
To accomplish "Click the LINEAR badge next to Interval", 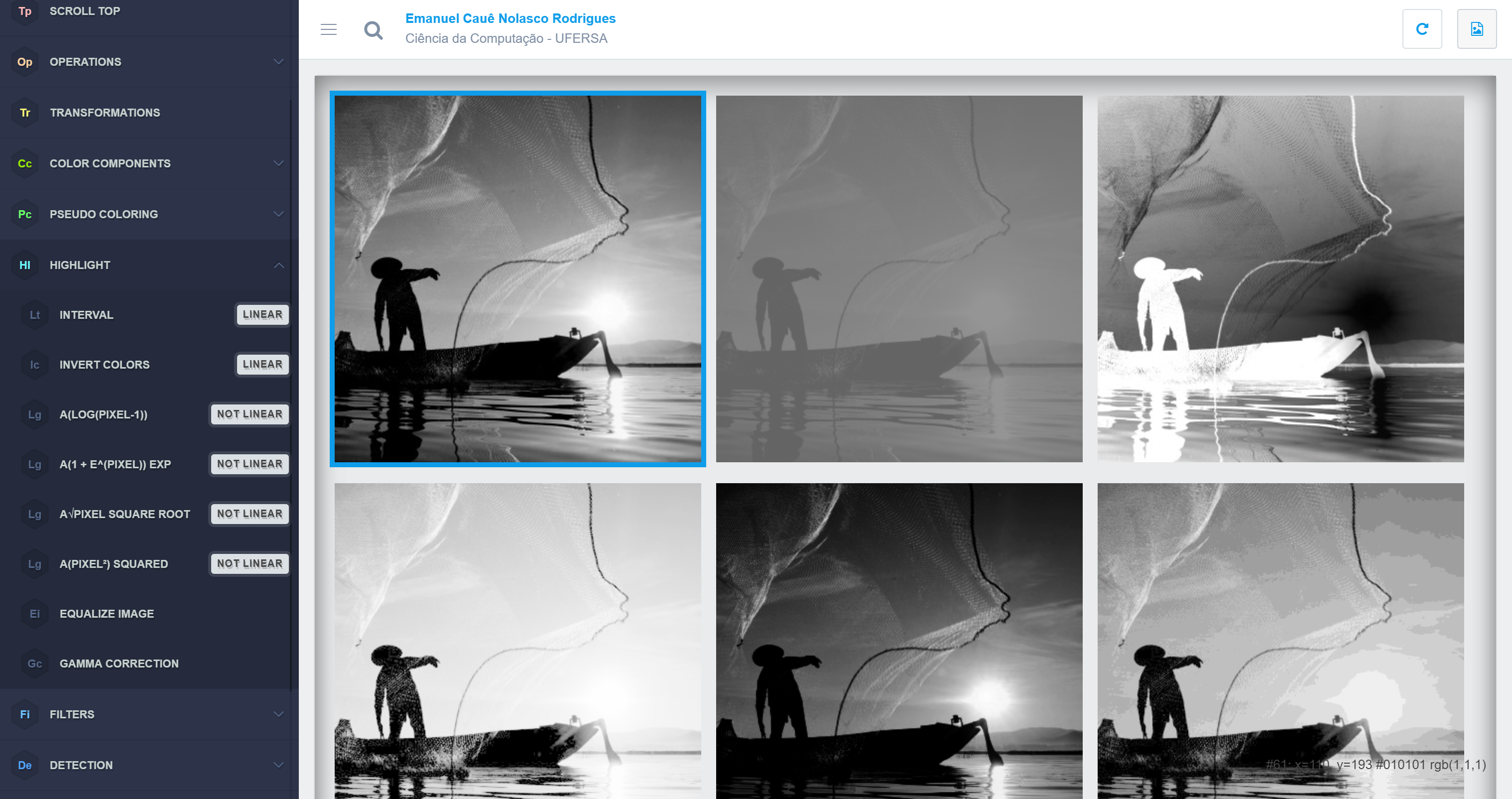I will point(262,315).
